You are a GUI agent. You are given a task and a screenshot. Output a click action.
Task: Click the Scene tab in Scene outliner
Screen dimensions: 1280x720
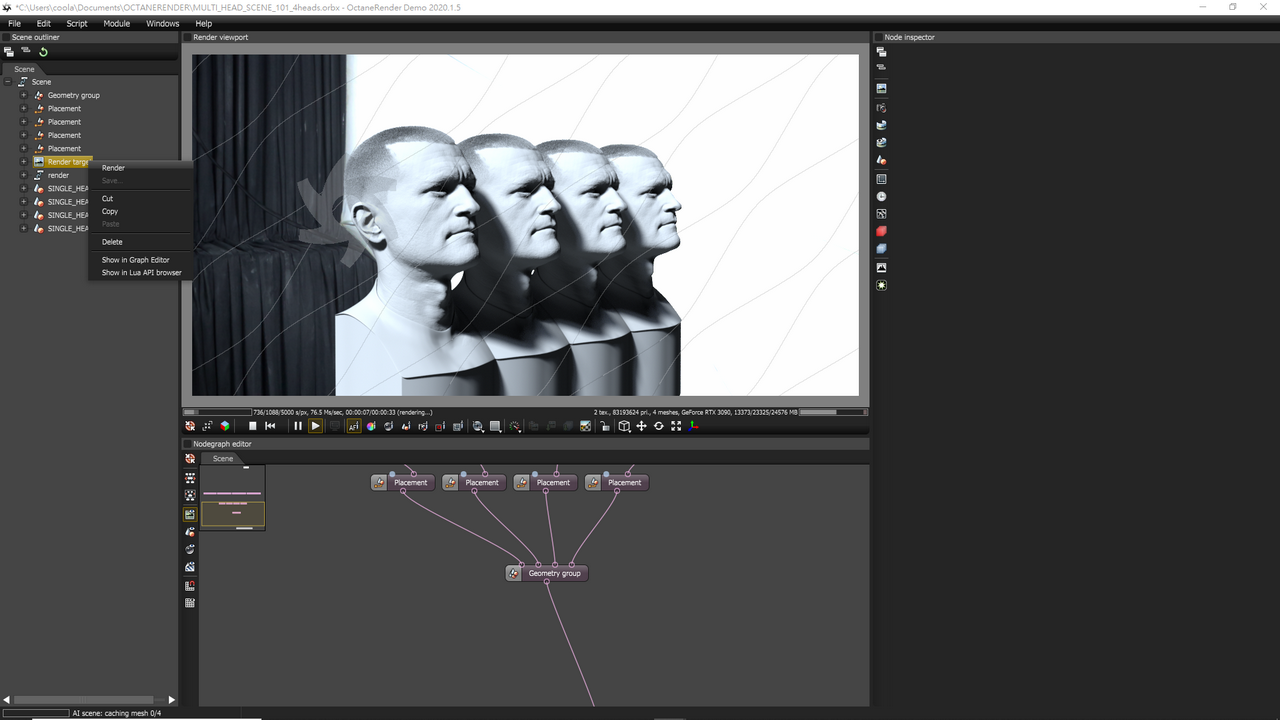(23, 69)
